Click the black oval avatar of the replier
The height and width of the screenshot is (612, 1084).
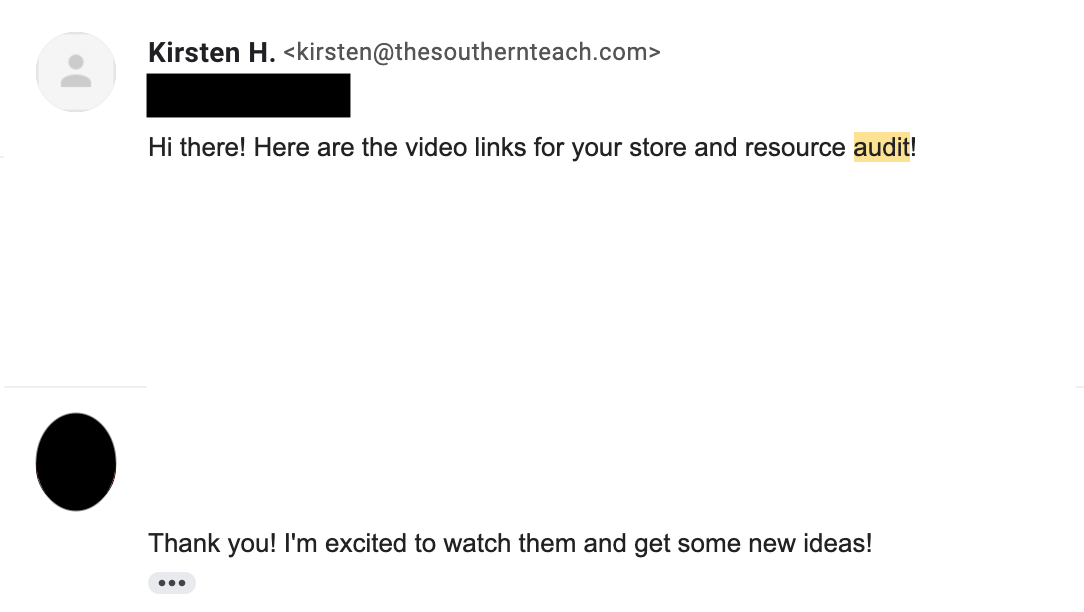tap(76, 462)
